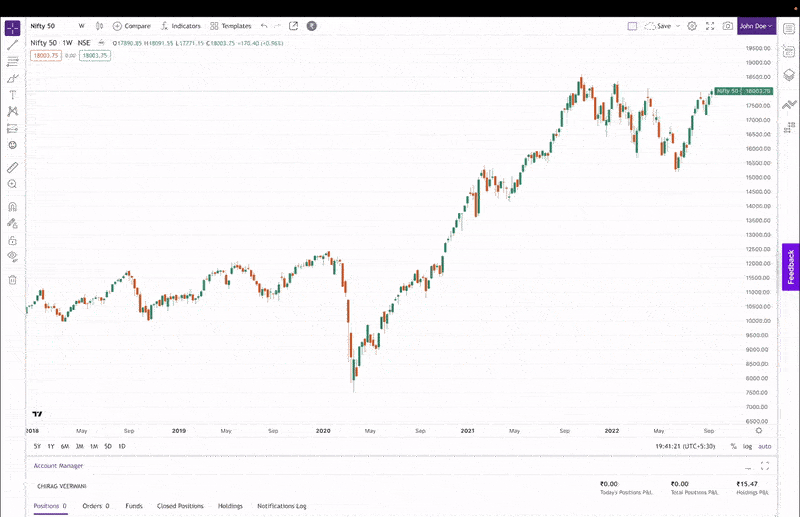
Task: Switch to the Holdings tab
Action: pyautogui.click(x=231, y=506)
